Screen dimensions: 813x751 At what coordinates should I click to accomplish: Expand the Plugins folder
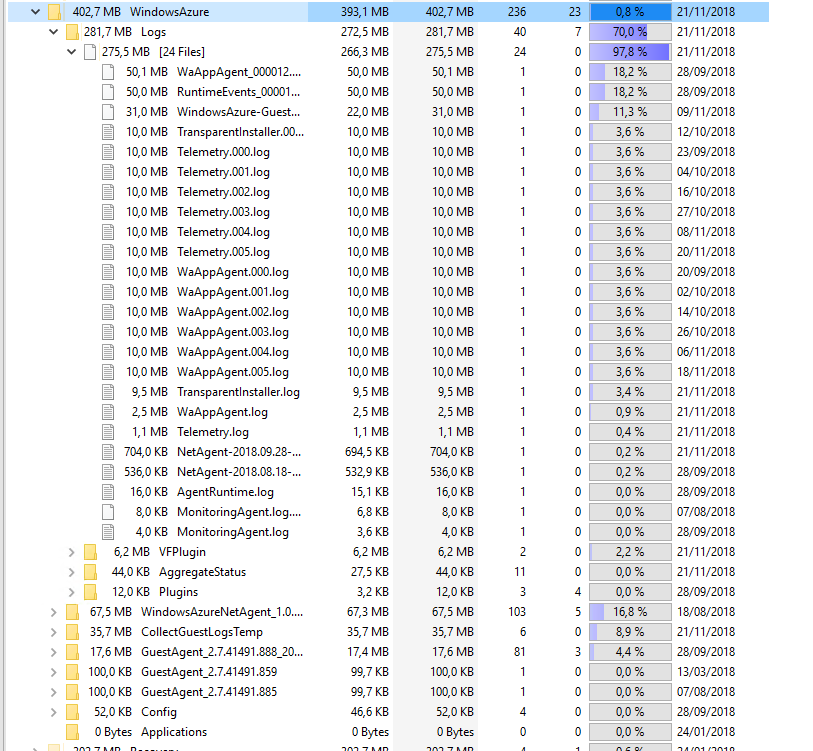coord(71,592)
